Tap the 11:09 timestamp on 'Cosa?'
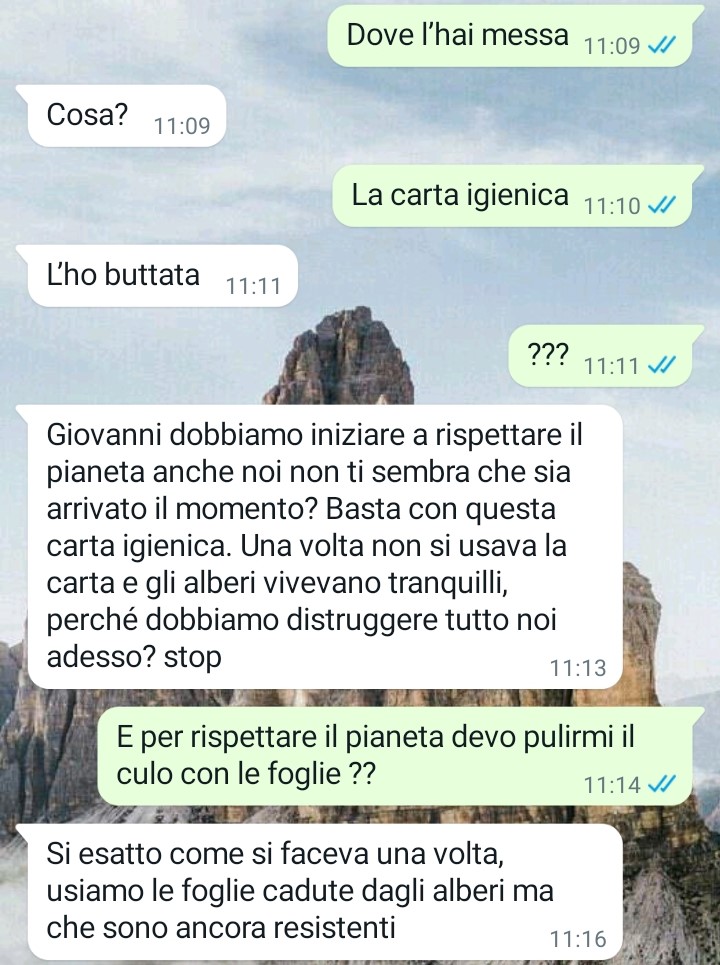This screenshot has width=720, height=965. click(182, 126)
